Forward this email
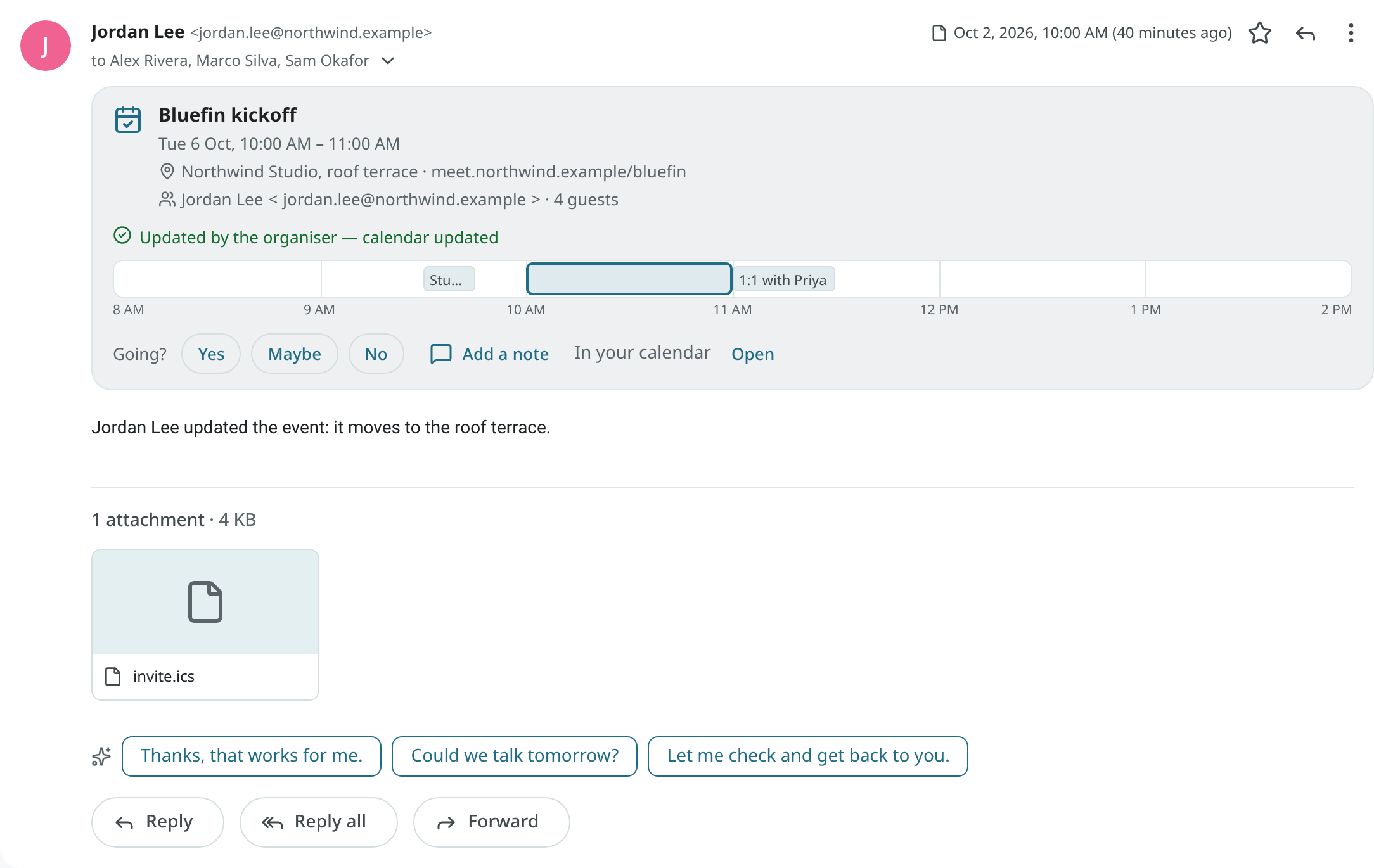Viewport: 1374px width, 868px height. click(492, 822)
